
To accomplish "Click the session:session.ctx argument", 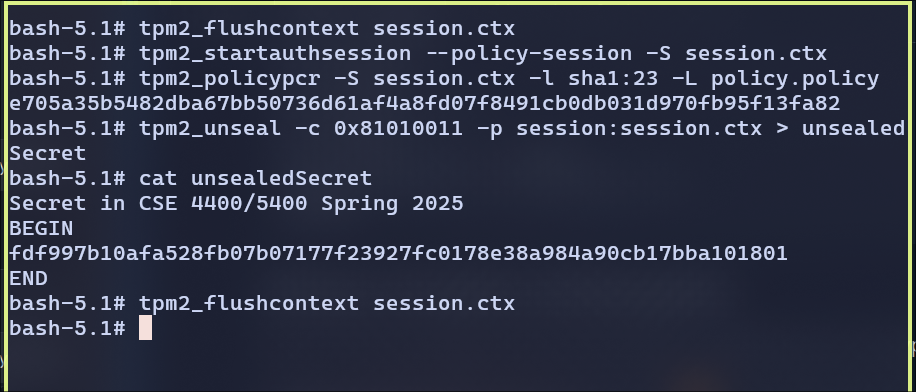I will pos(639,129).
